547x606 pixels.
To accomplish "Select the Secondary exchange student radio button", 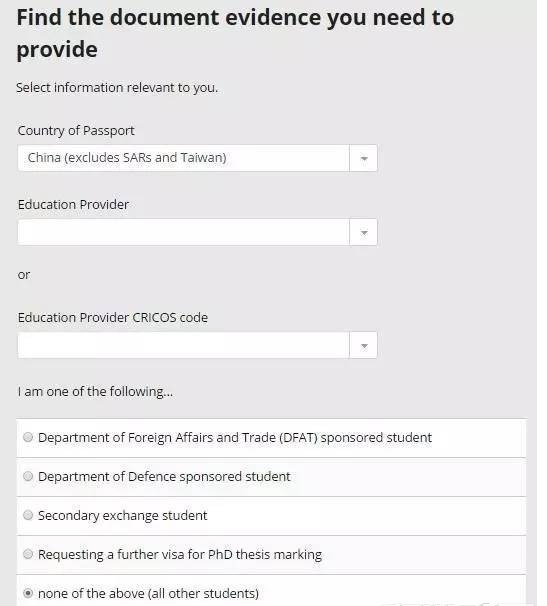I will tap(28, 515).
